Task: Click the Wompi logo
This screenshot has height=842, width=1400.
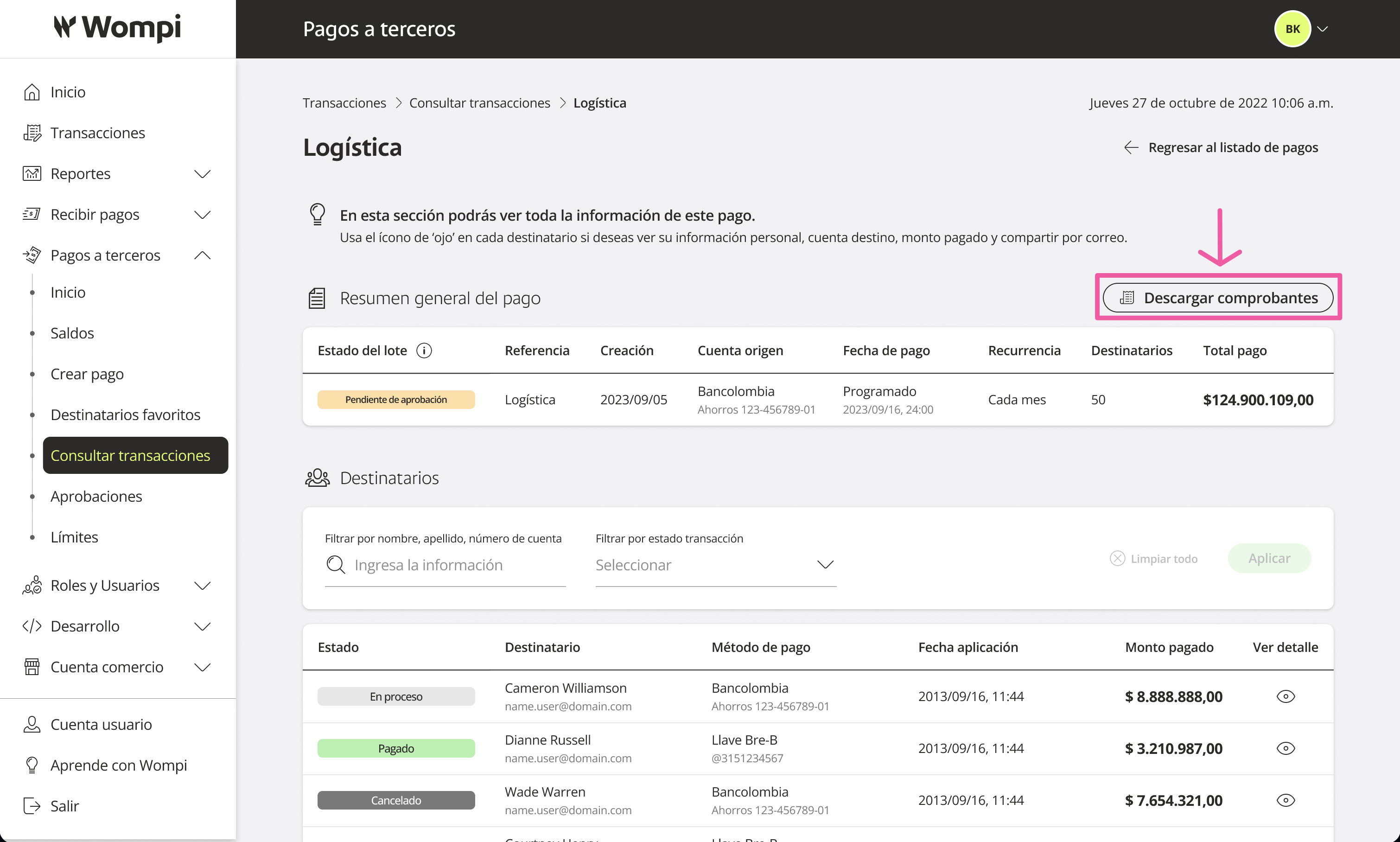Action: pyautogui.click(x=117, y=27)
